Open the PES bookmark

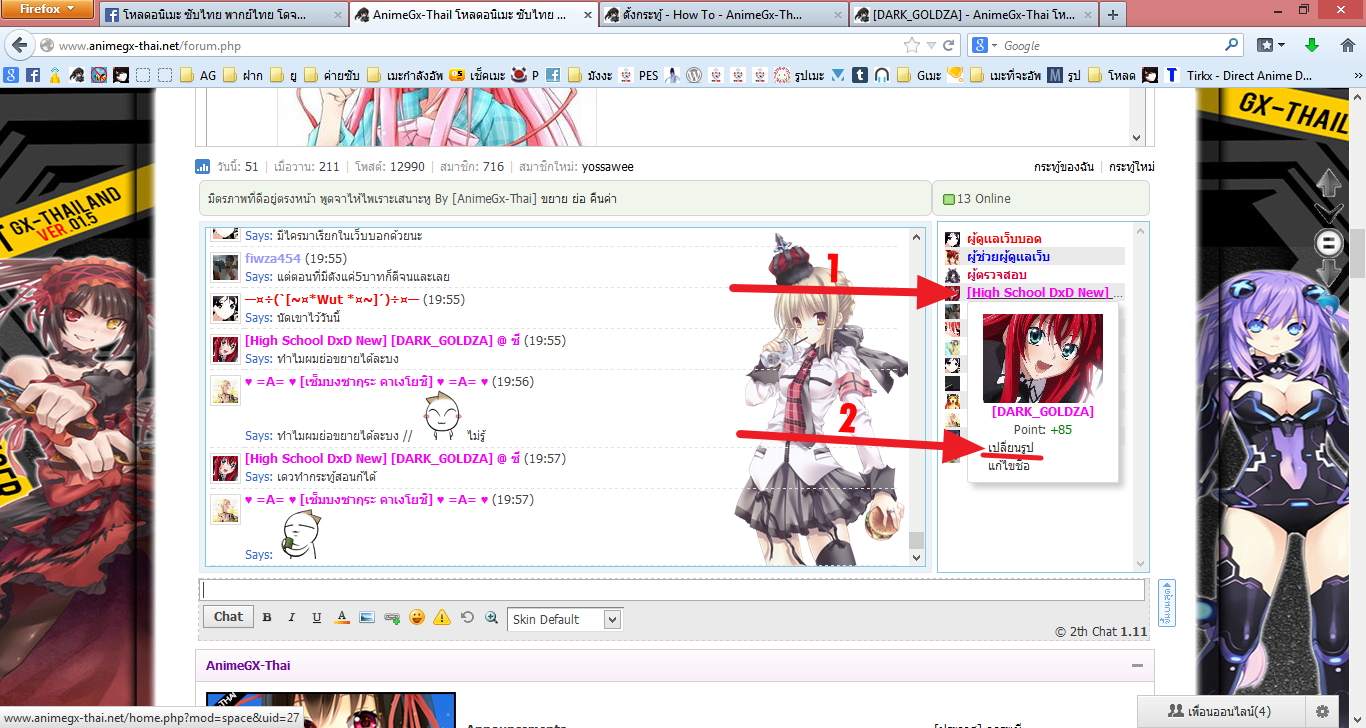click(639, 75)
